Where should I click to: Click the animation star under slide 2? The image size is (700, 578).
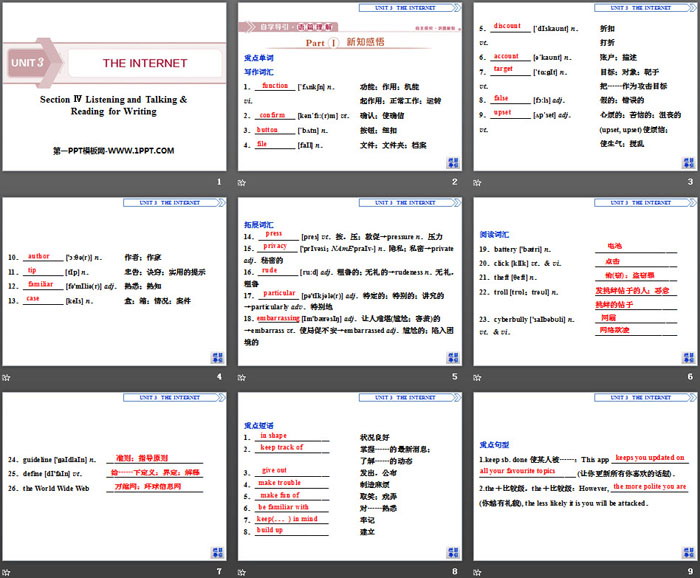click(x=242, y=183)
